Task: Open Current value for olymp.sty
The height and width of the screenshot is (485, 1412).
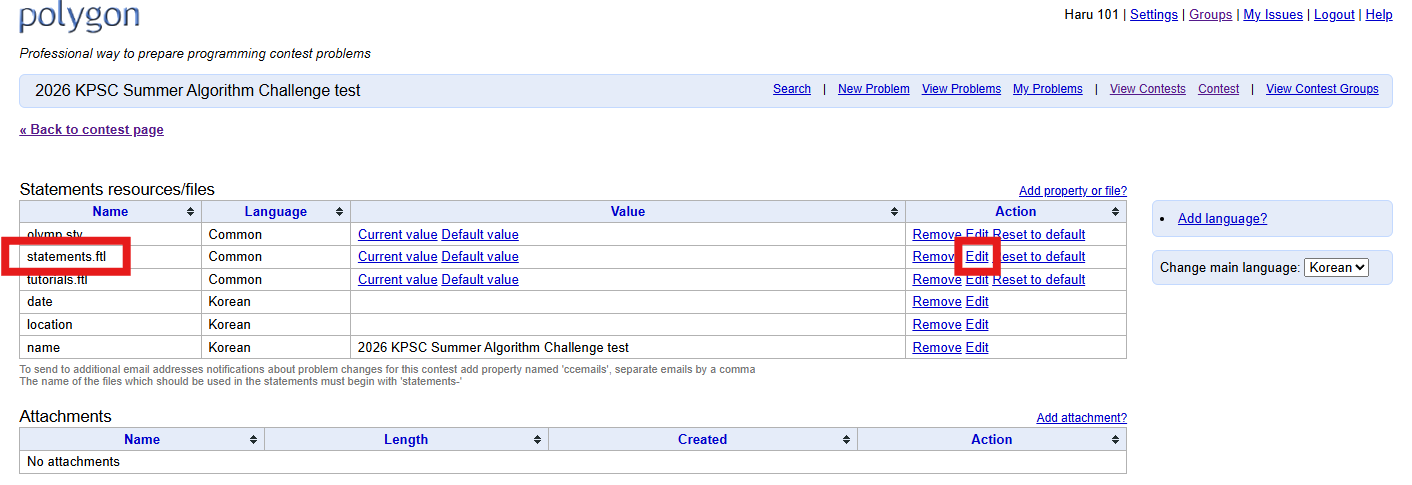Action: (x=398, y=235)
